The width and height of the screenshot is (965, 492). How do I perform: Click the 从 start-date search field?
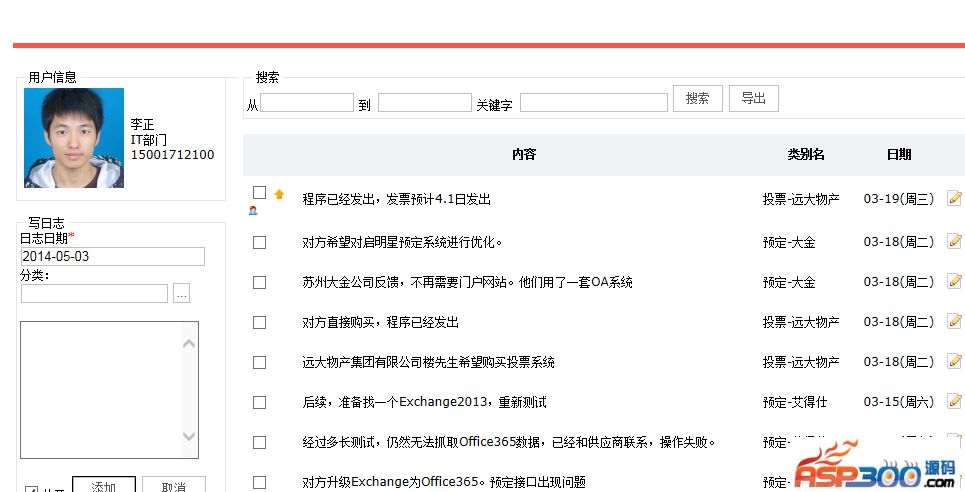[306, 103]
